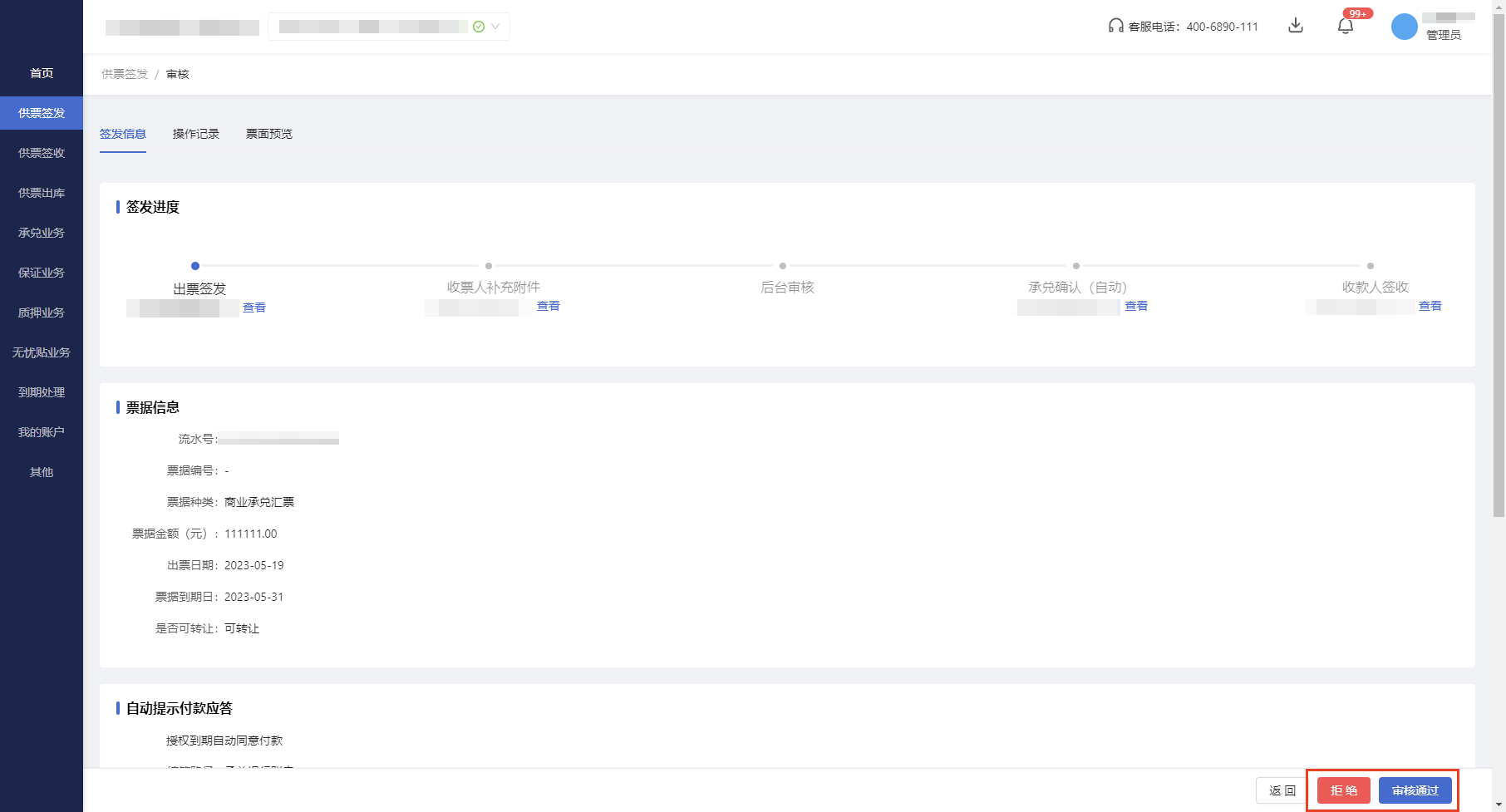The image size is (1506, 812).
Task: Click 查看 link under 出票签发 step
Action: pyautogui.click(x=254, y=308)
